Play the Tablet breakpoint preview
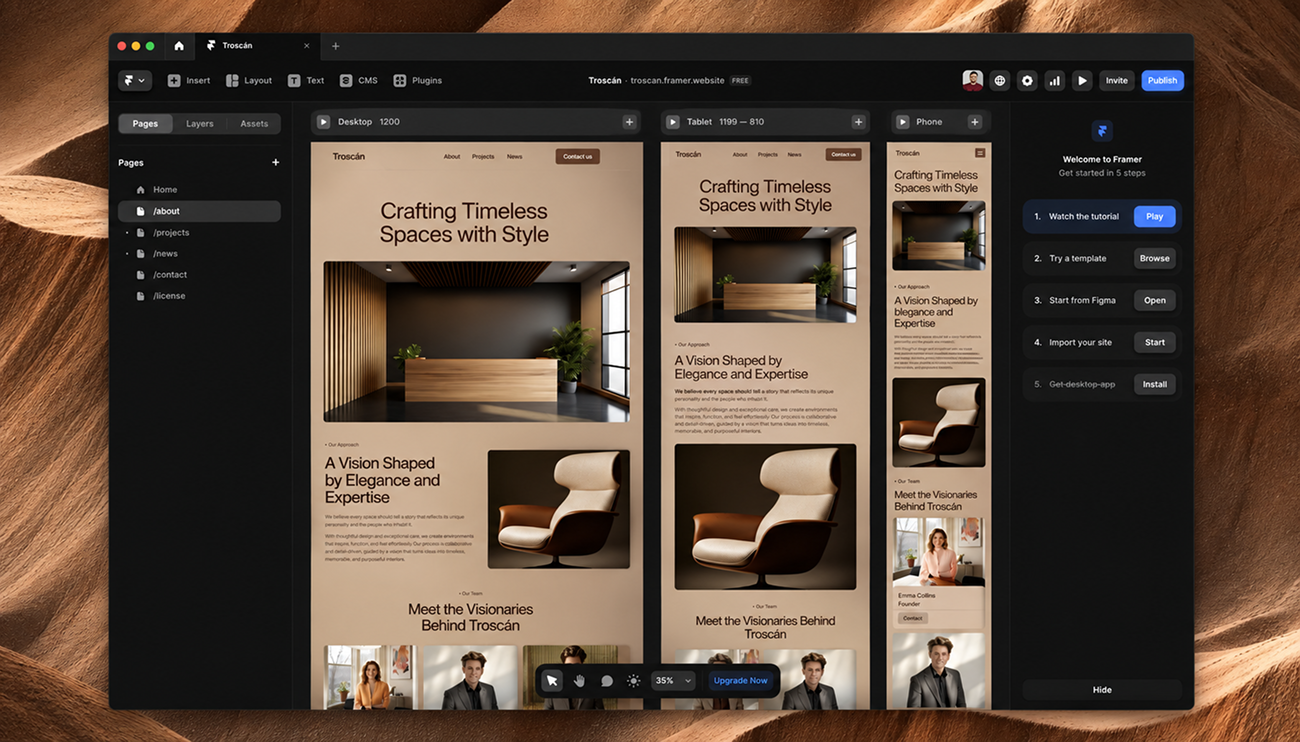 [x=673, y=122]
